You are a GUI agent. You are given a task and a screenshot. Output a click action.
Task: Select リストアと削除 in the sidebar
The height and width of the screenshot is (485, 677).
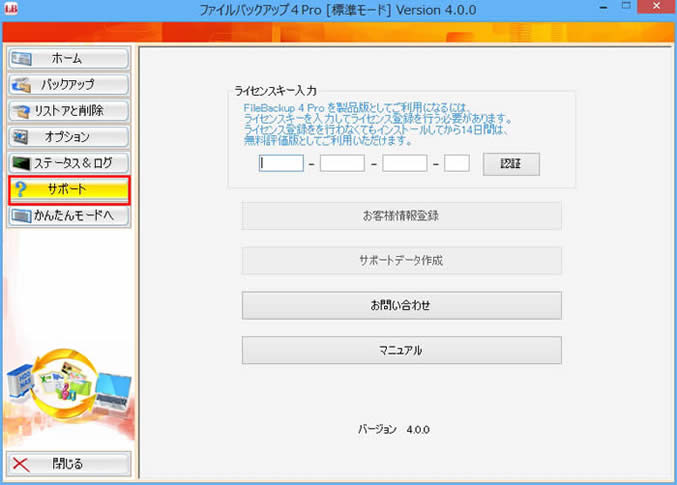(68, 111)
